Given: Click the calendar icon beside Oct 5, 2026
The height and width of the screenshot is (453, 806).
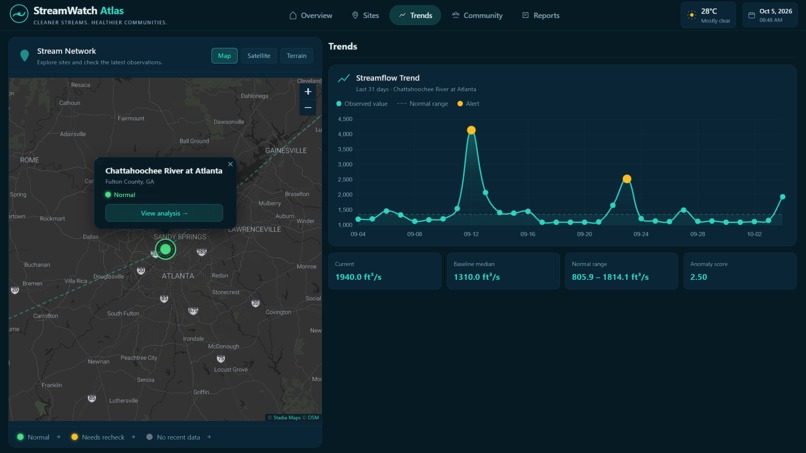Looking at the screenshot, I should 751,15.
